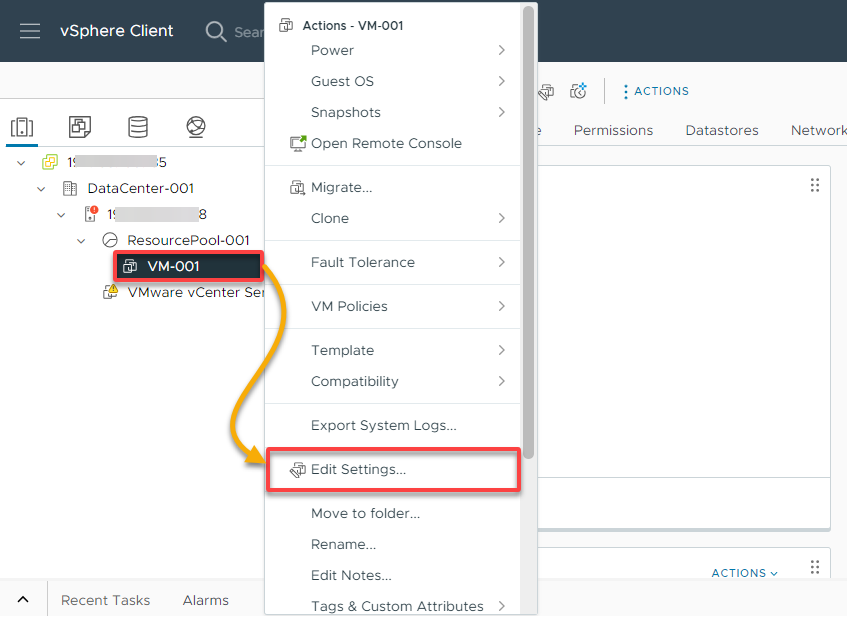This screenshot has height=621, width=847.
Task: Open Template submenu
Action: click(x=393, y=350)
